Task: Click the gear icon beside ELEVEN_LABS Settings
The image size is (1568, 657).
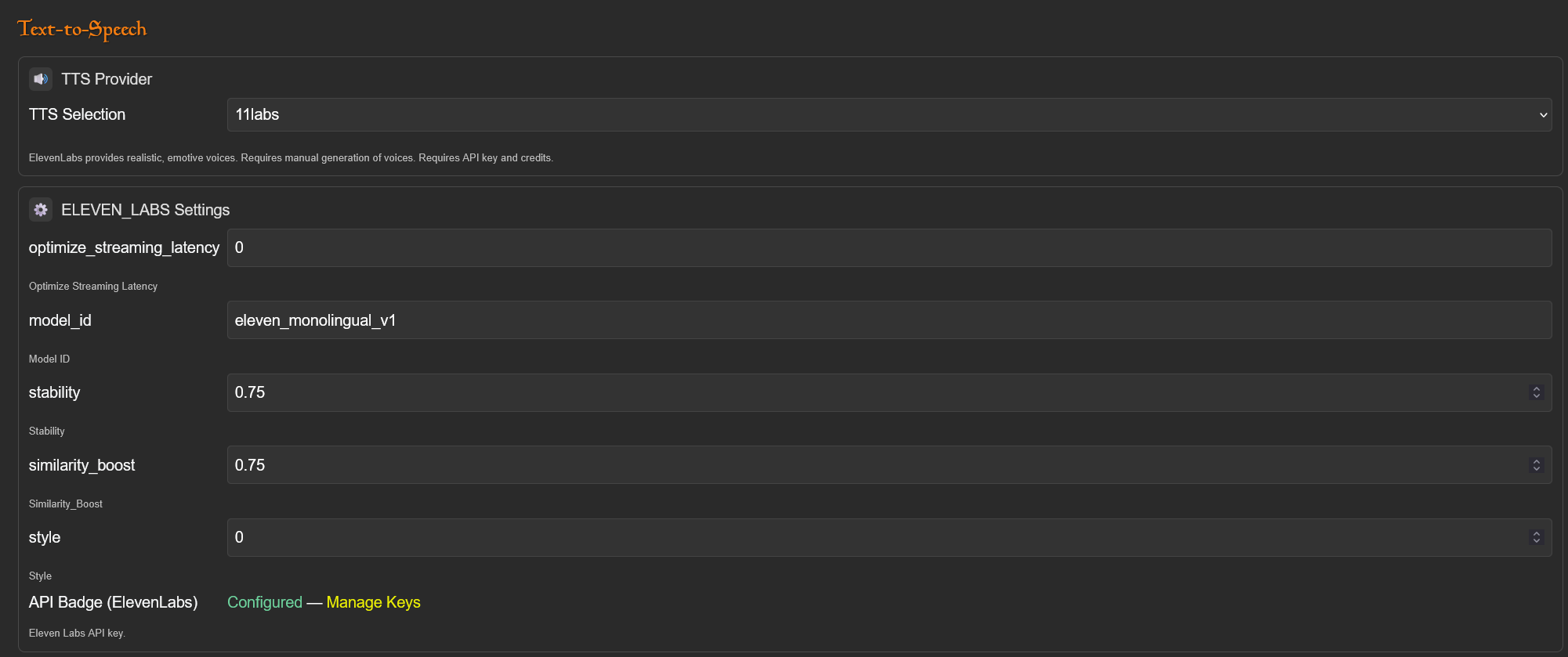Action: 41,210
